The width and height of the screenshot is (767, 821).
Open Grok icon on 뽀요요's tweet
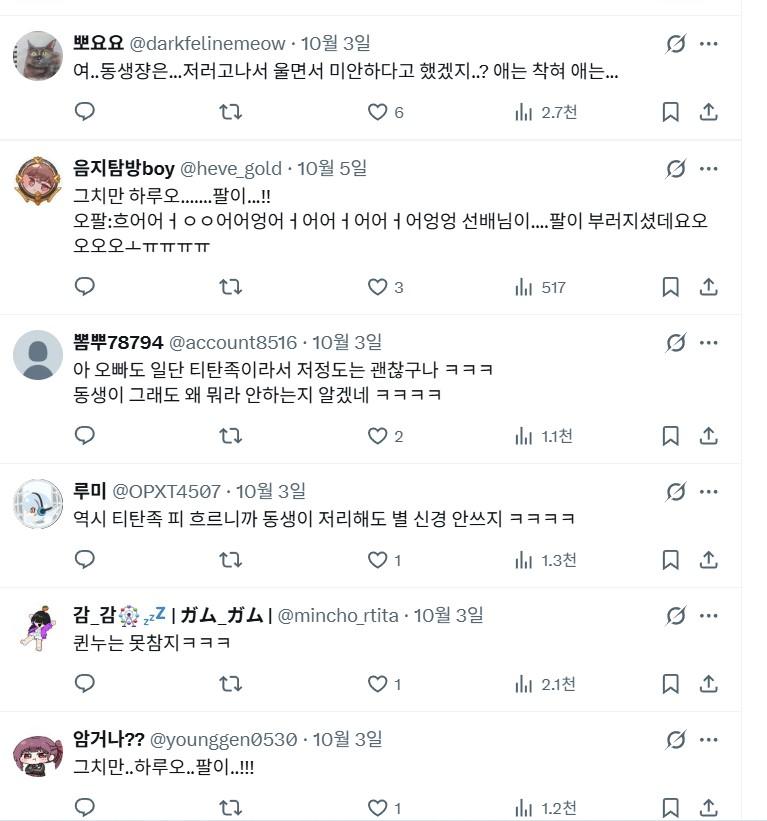[676, 44]
